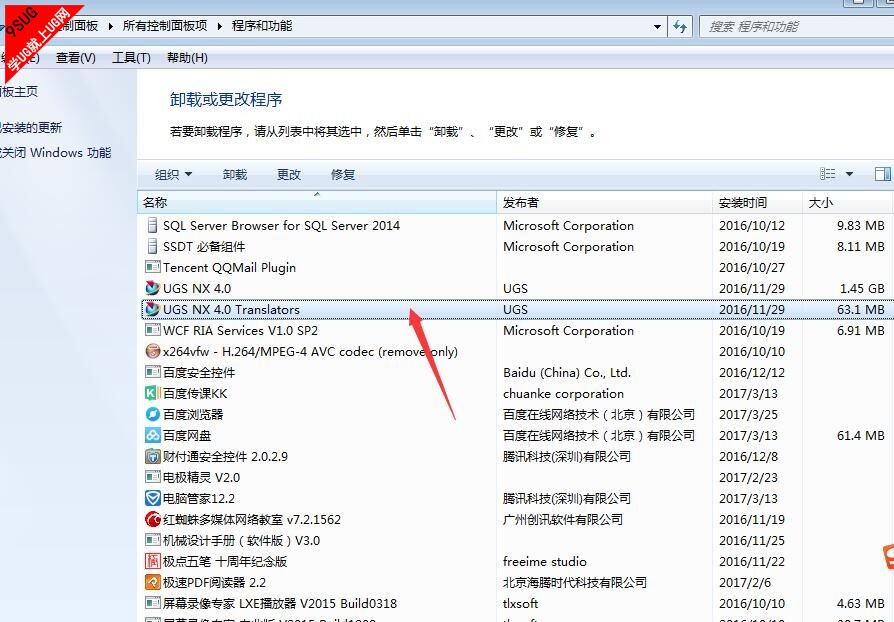Click the UGS NX 4.0 program icon
Screen dimensions: 894x622
152,288
